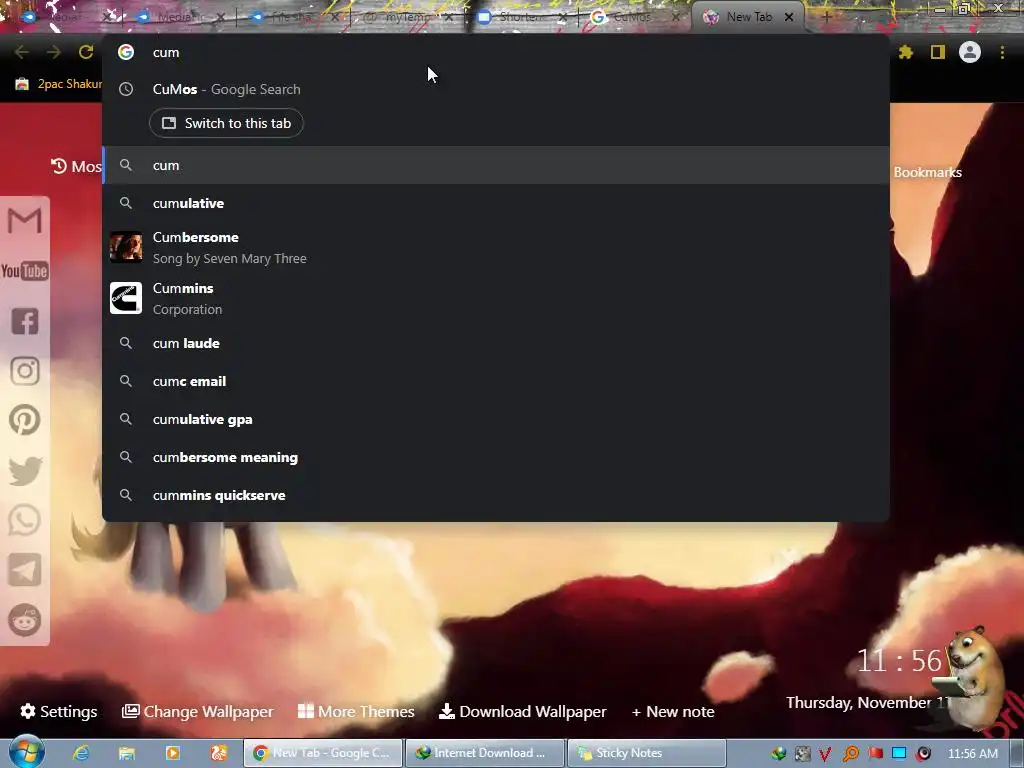The image size is (1024, 768).
Task: Switch to the File sharing tab
Action: 294,17
